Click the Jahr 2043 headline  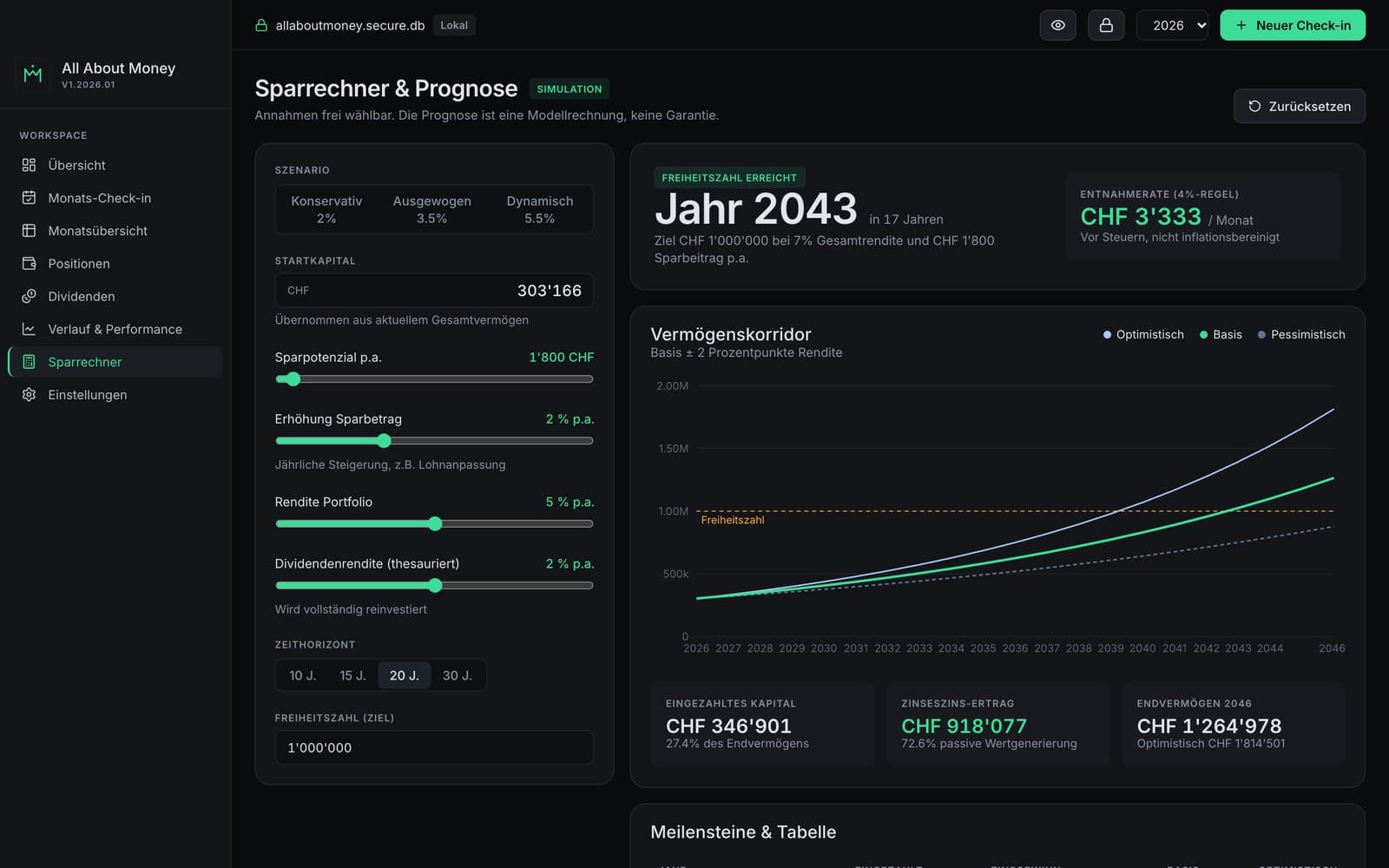click(x=756, y=209)
